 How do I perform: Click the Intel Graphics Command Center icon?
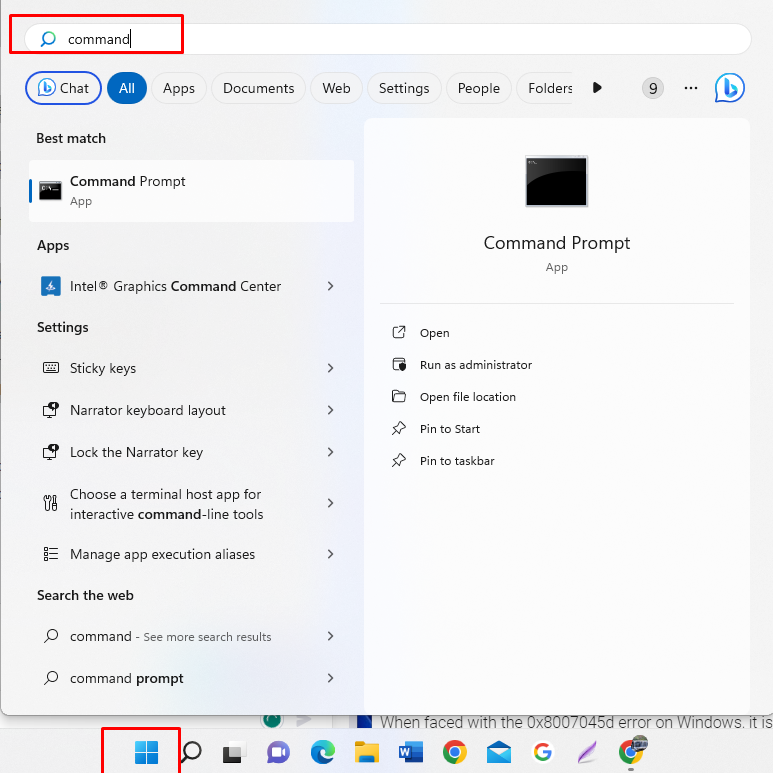click(51, 286)
